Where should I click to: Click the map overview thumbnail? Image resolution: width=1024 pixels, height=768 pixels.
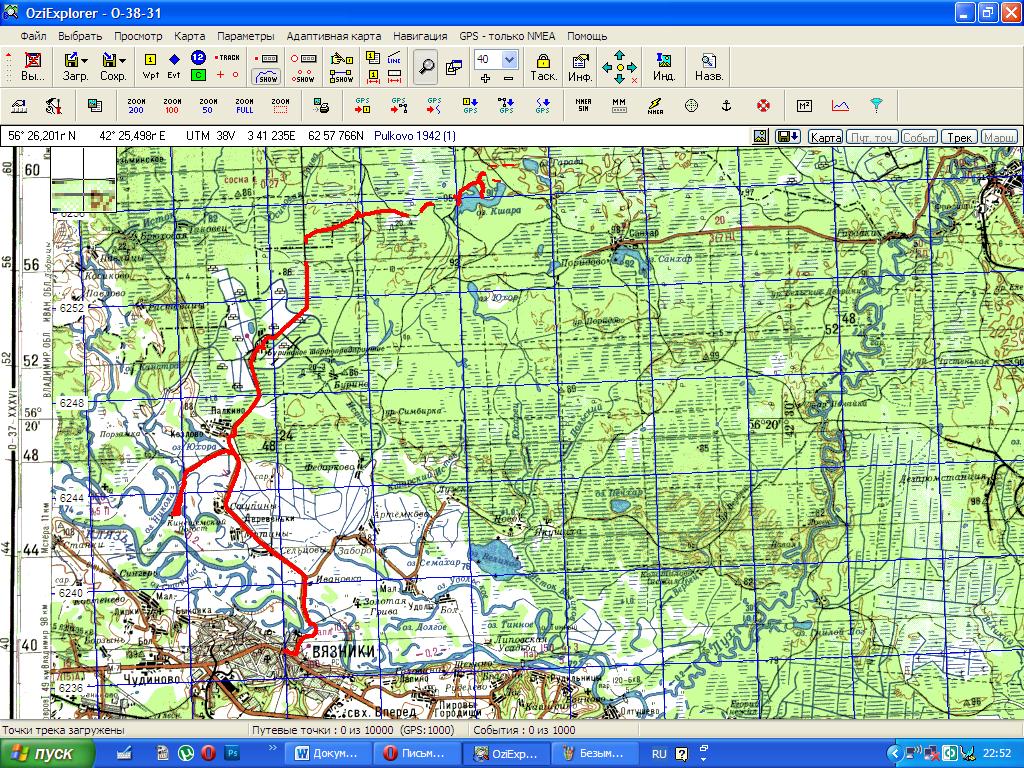coord(86,193)
